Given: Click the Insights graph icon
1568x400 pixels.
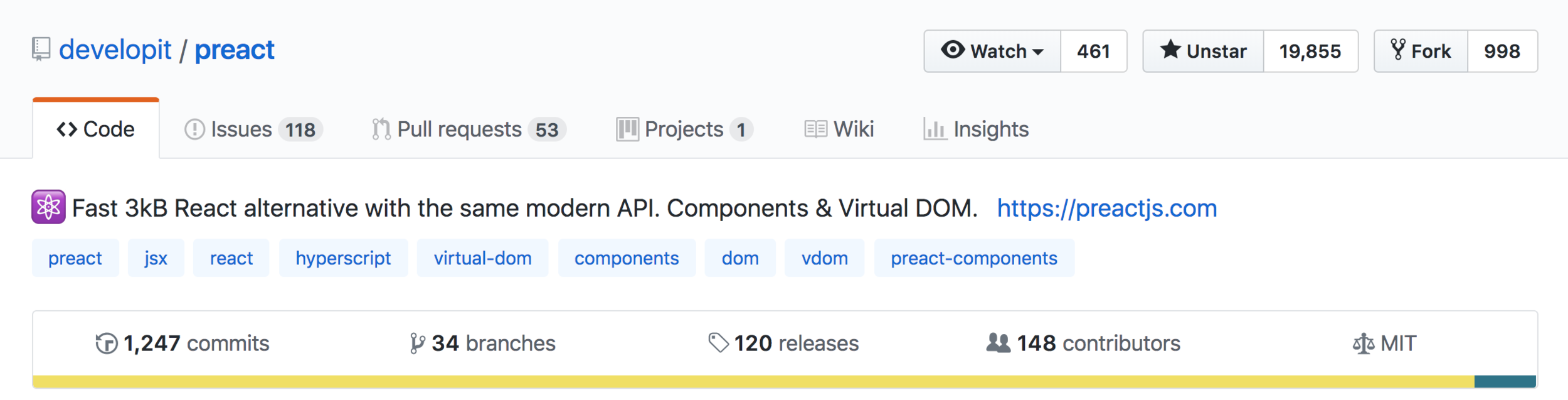Looking at the screenshot, I should pos(935,129).
